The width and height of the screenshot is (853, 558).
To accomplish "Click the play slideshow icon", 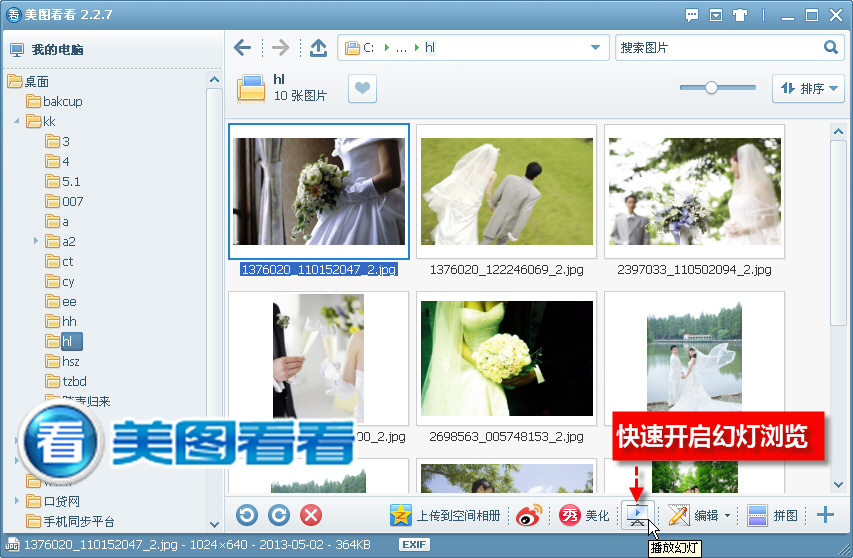I will click(x=637, y=514).
